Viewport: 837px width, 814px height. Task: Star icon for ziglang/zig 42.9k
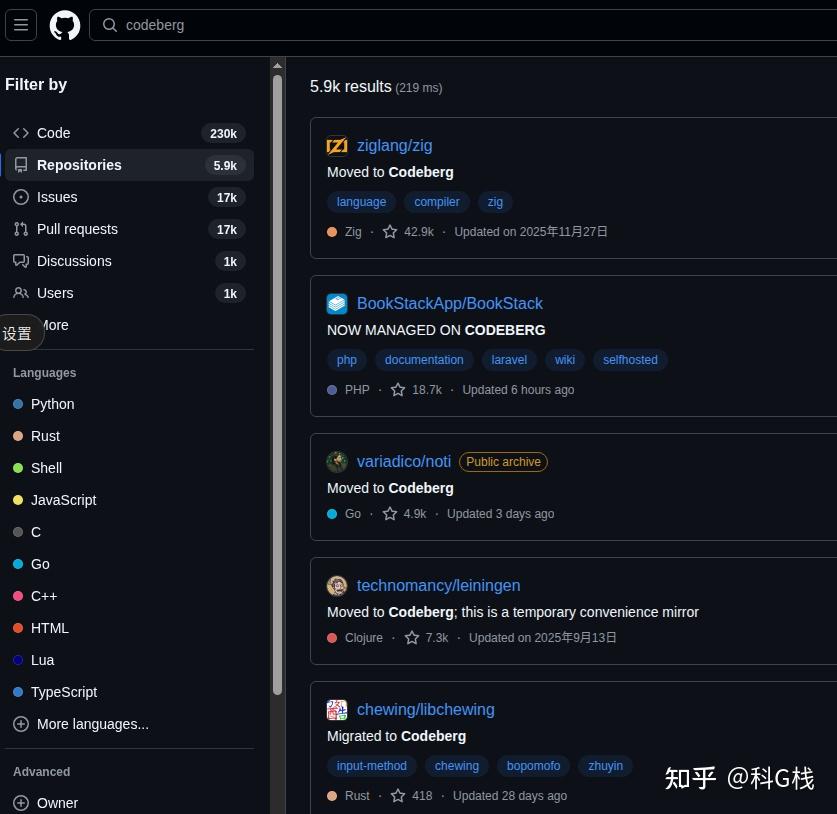coord(390,232)
